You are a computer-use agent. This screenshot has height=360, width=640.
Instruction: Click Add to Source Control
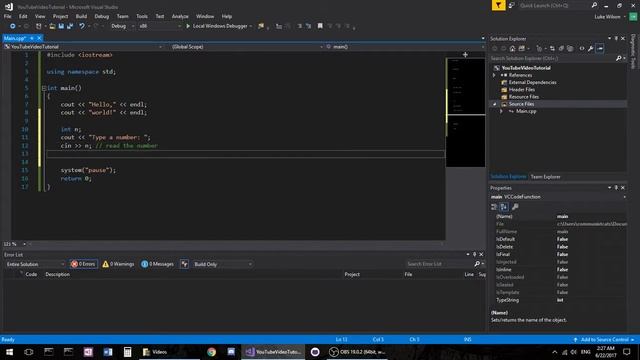coord(604,340)
